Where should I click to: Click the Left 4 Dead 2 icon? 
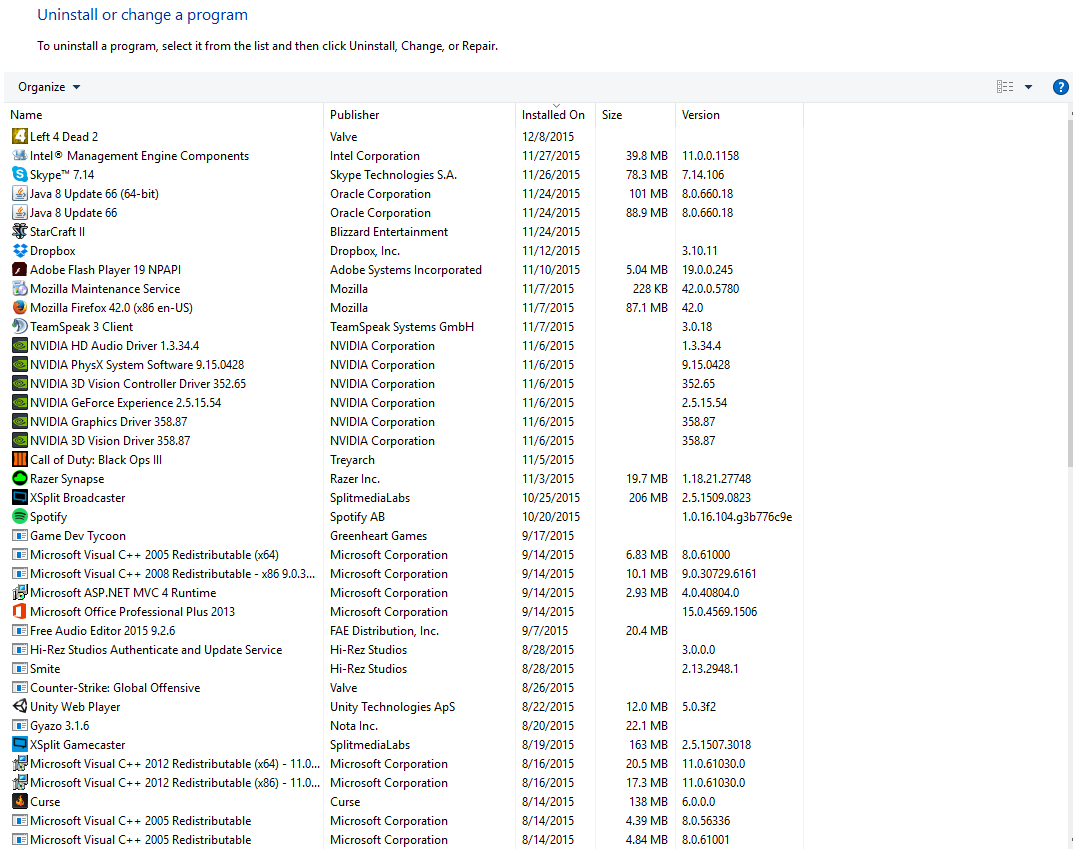pyautogui.click(x=20, y=136)
